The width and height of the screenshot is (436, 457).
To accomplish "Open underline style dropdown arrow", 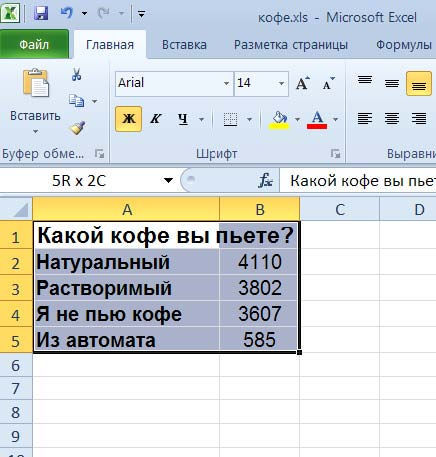I will [201, 119].
